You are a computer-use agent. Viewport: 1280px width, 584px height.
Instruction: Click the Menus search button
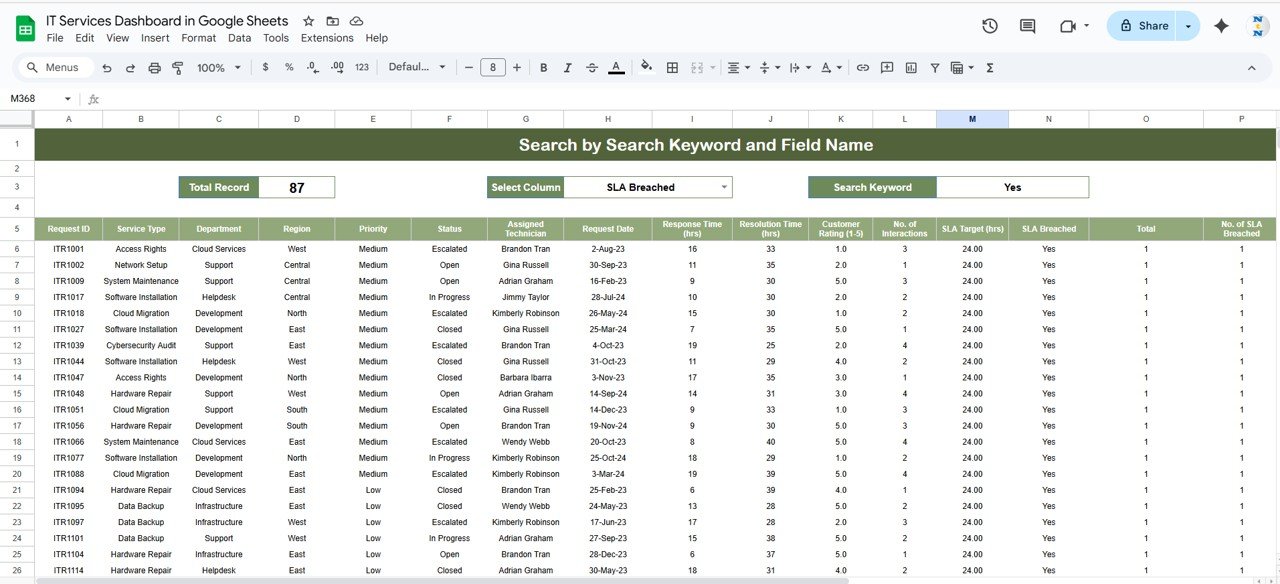pos(55,68)
